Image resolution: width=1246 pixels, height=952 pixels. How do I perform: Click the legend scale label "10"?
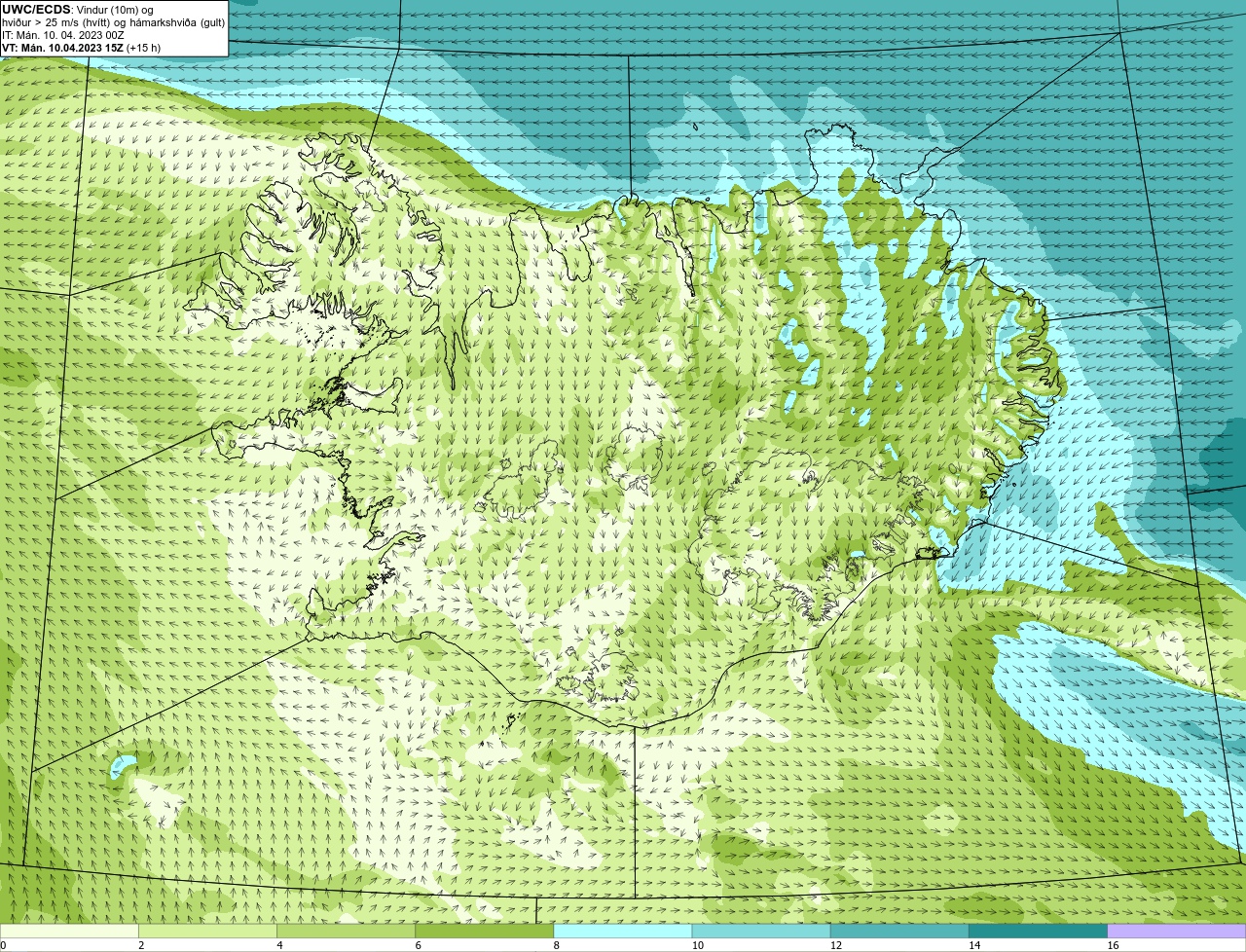pos(697,945)
